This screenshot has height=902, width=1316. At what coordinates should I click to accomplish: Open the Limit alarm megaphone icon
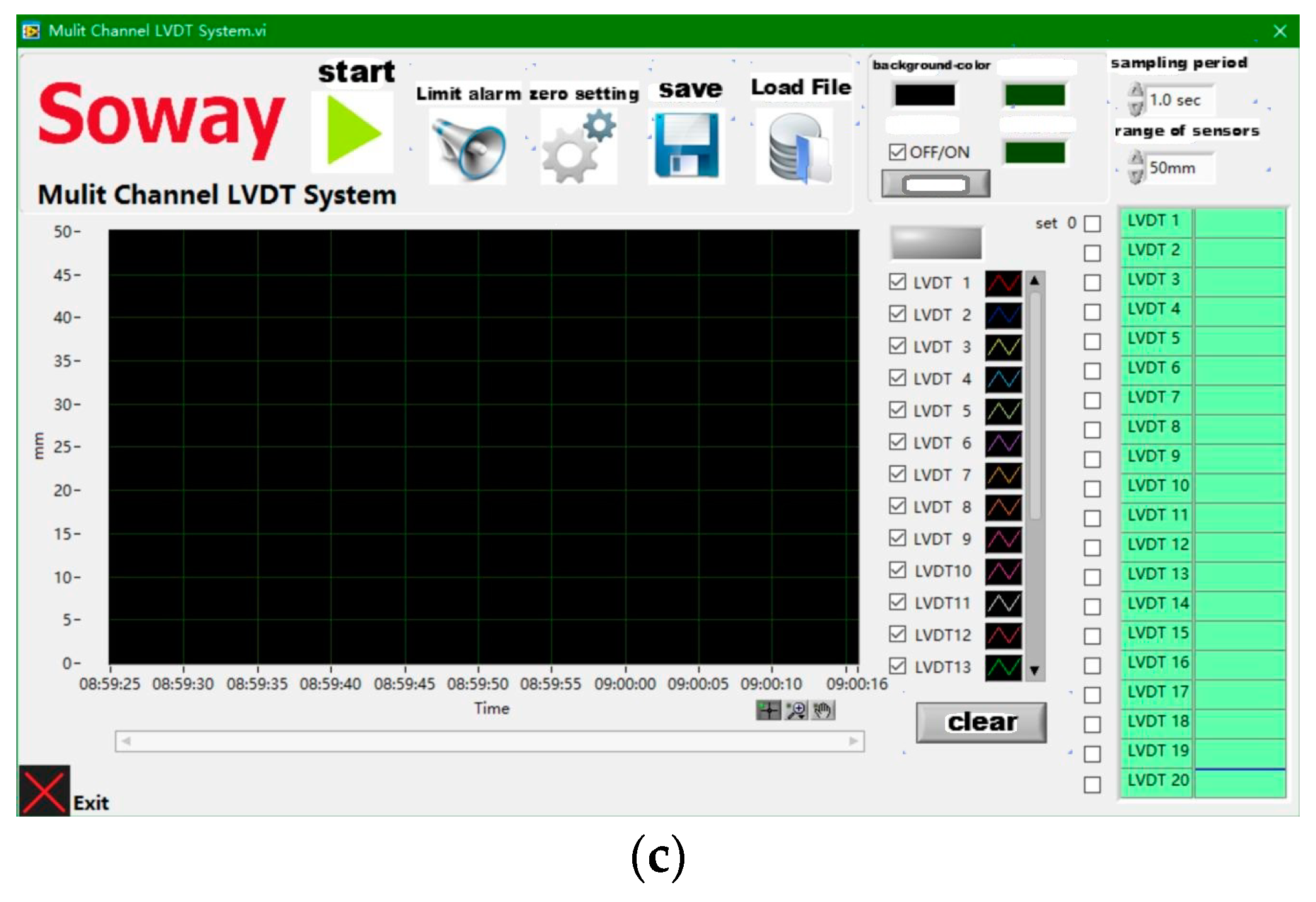click(x=468, y=147)
